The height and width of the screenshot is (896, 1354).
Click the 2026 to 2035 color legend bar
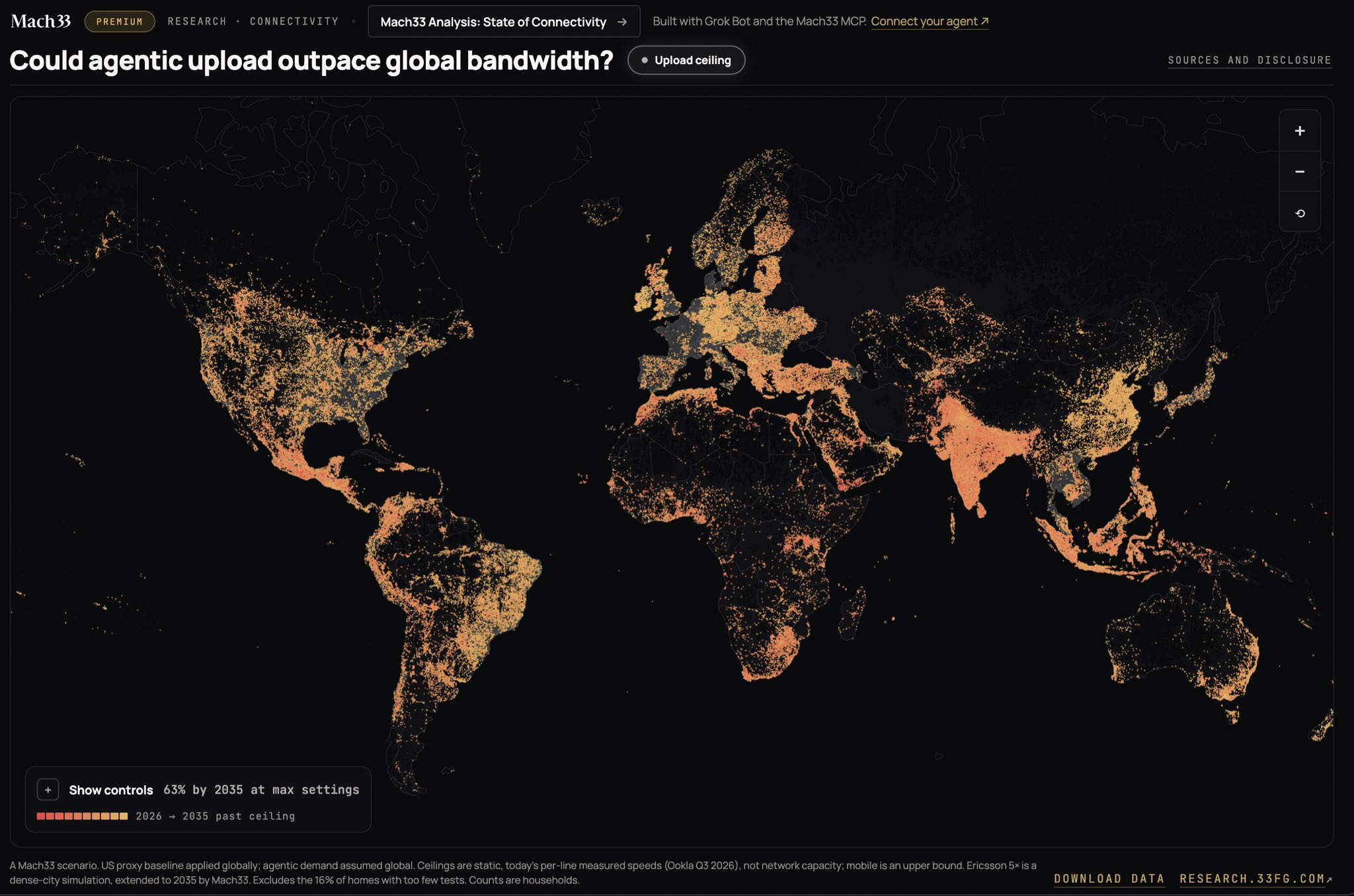[x=82, y=816]
